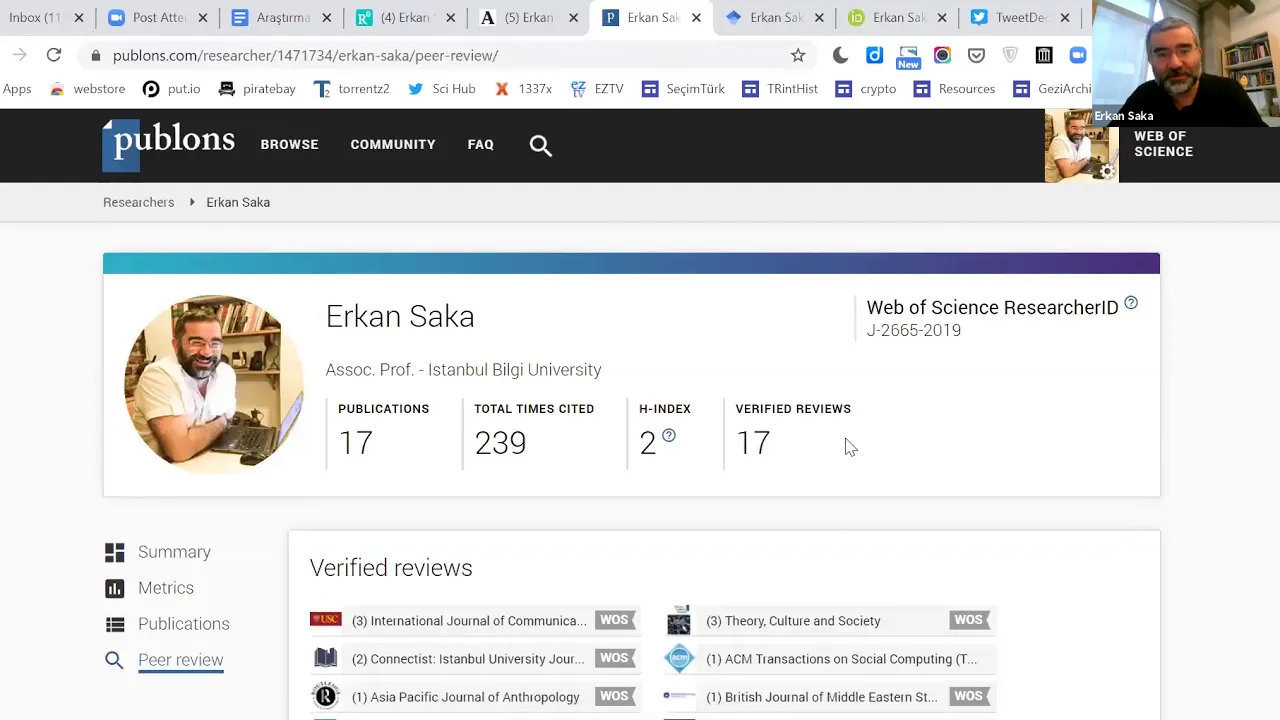Screen dimensions: 1280x720
Task: Click the publons logo
Action: click(169, 145)
